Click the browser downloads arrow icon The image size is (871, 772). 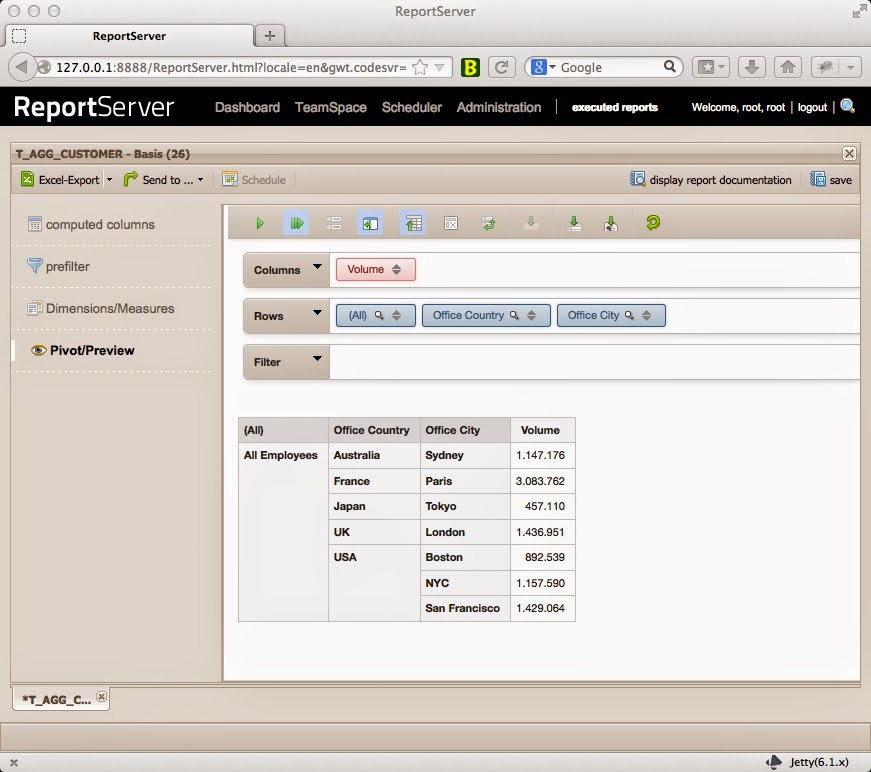coord(752,67)
